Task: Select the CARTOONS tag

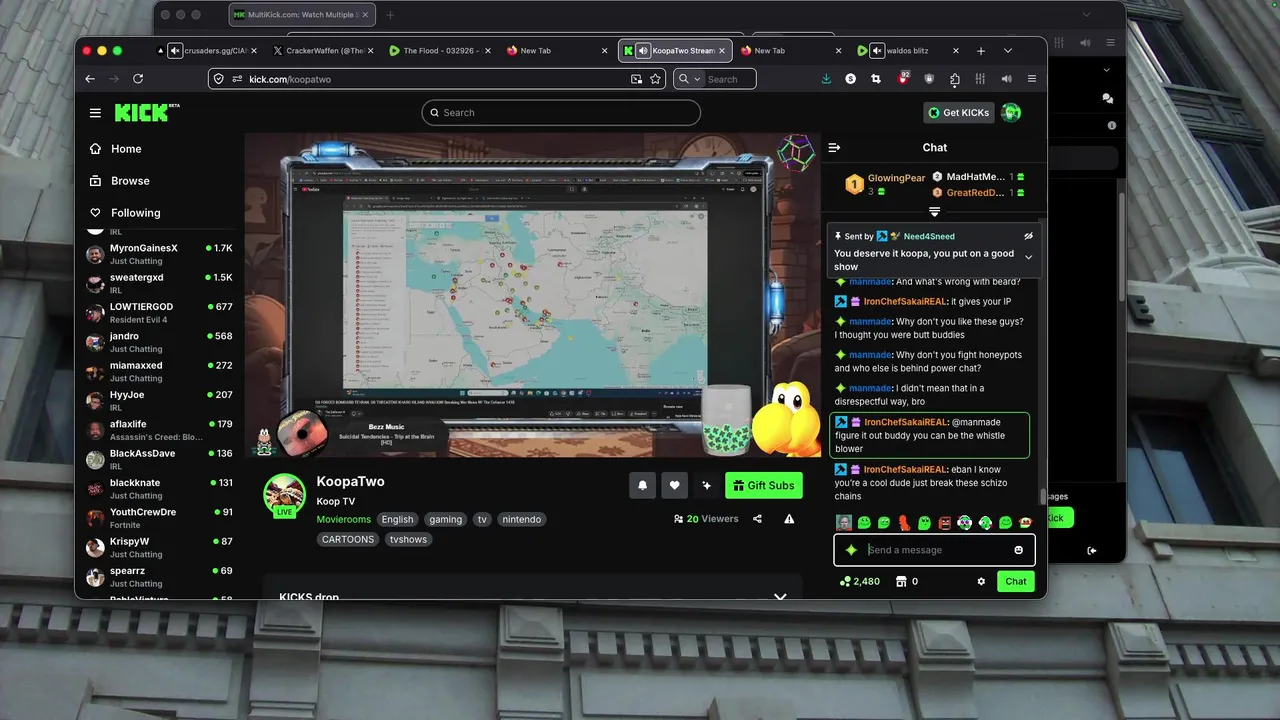Action: point(348,539)
